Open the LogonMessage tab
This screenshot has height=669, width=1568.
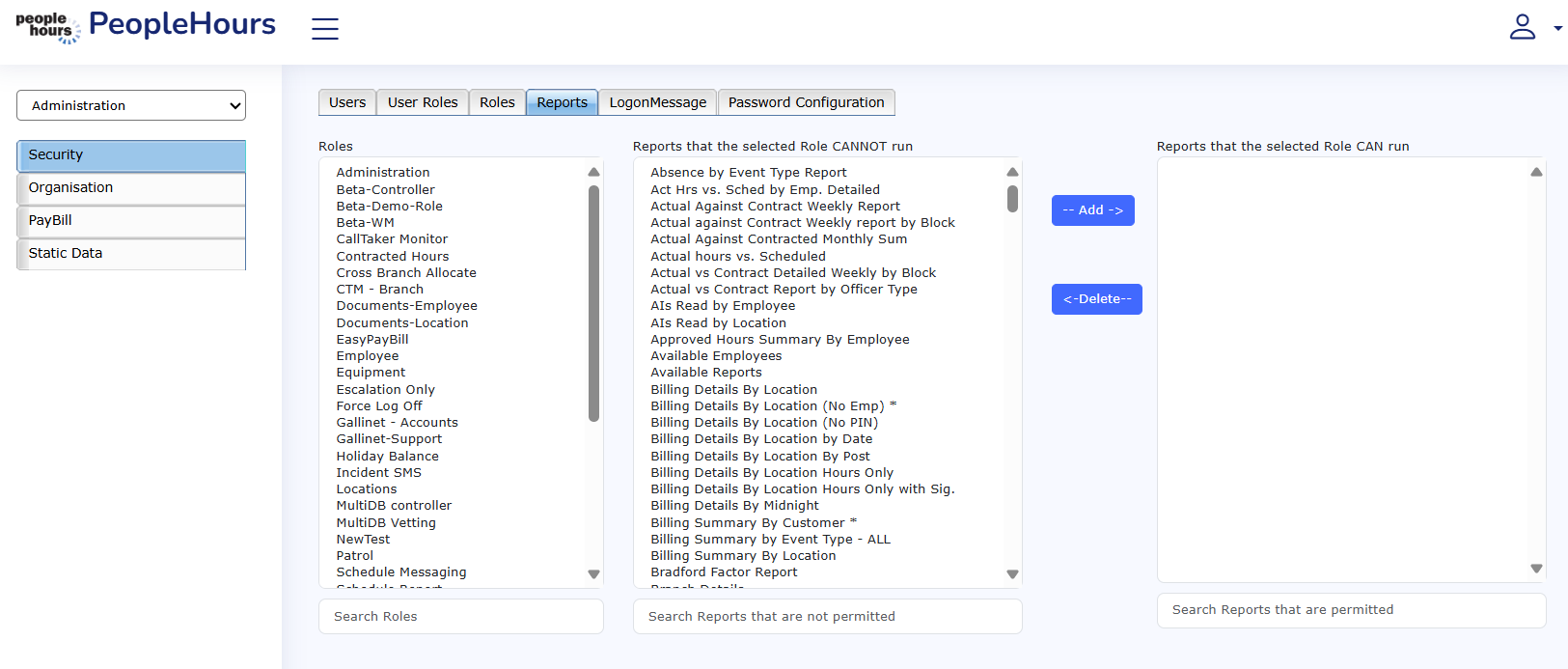click(x=657, y=102)
